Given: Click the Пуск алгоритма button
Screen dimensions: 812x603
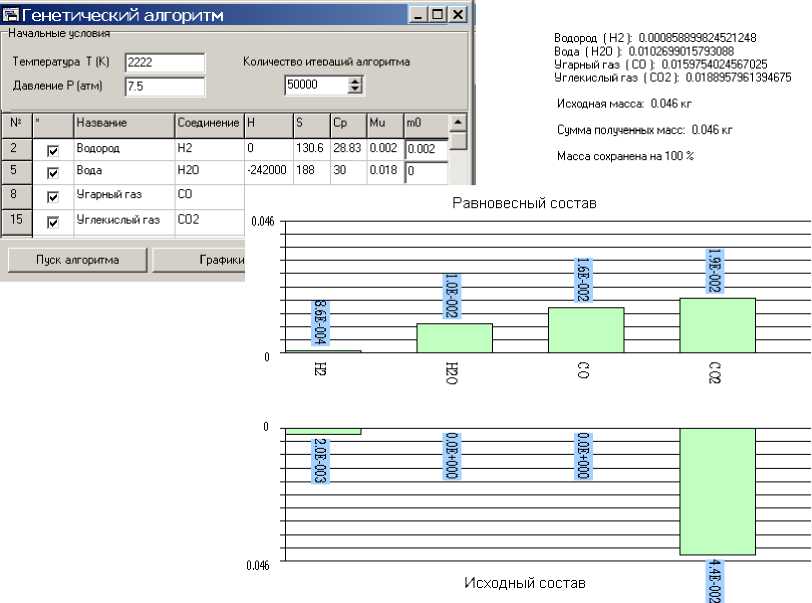Looking at the screenshot, I should (x=78, y=260).
